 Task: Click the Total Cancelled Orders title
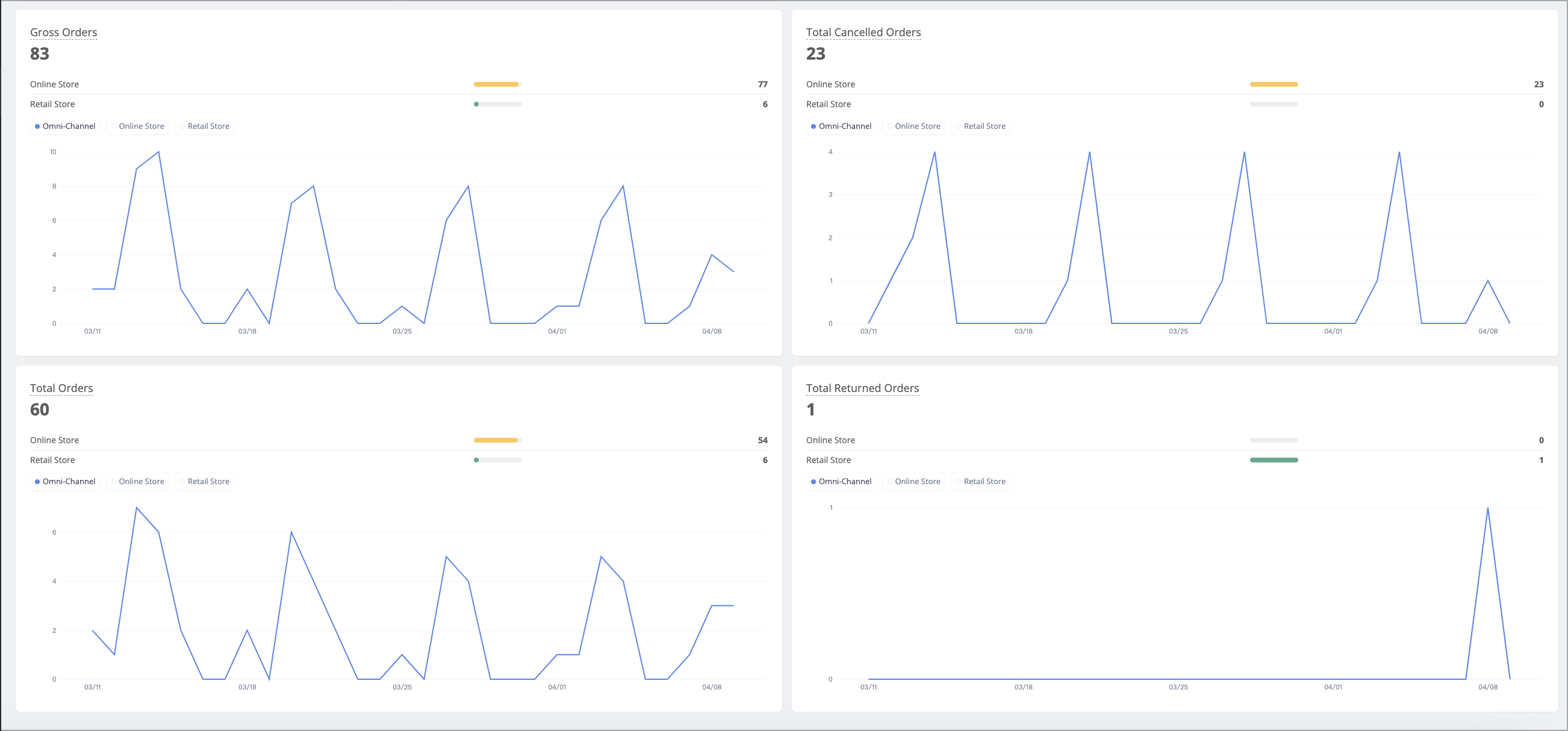pyautogui.click(x=863, y=33)
